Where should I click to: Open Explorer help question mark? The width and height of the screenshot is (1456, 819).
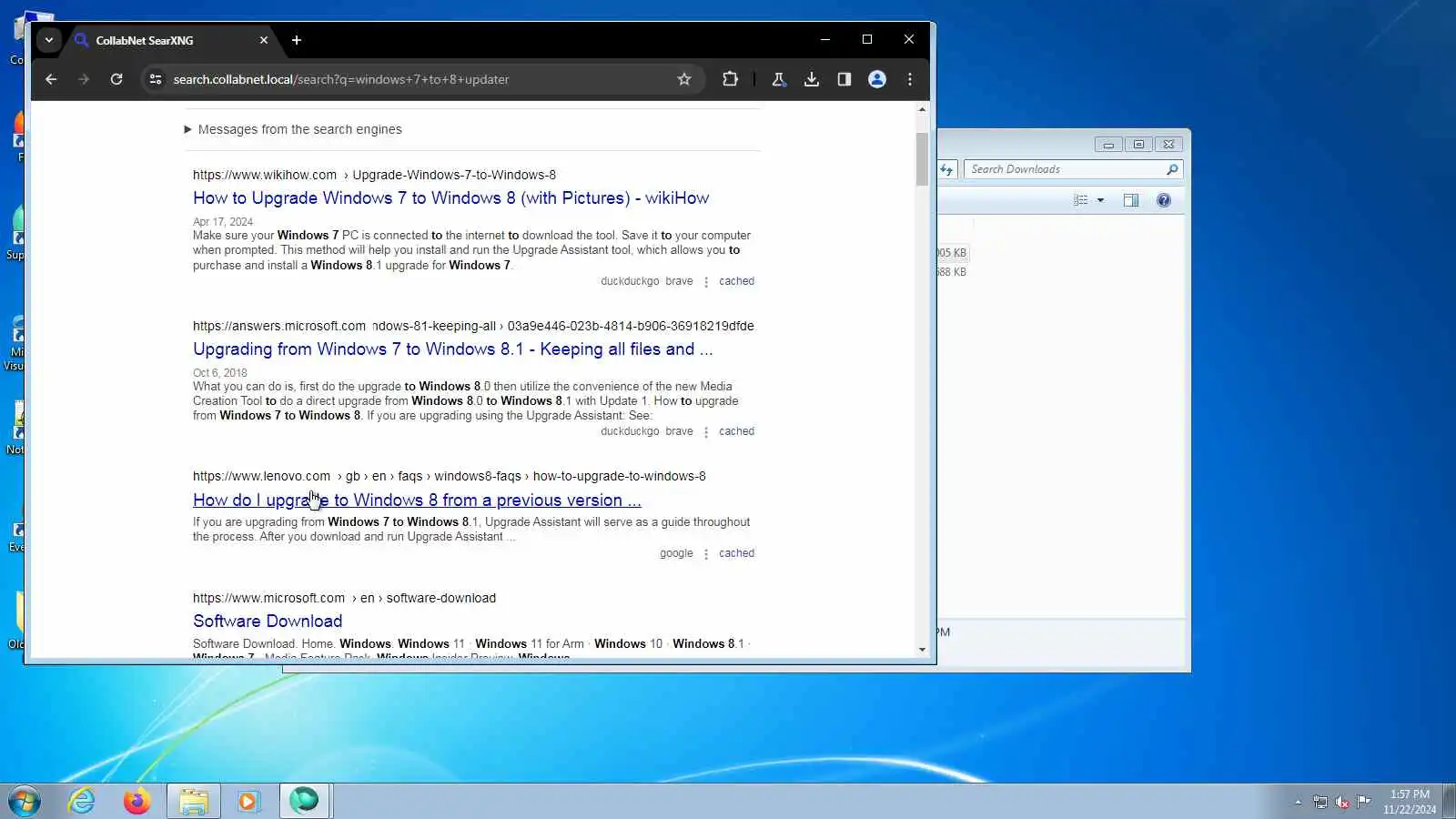1164,200
